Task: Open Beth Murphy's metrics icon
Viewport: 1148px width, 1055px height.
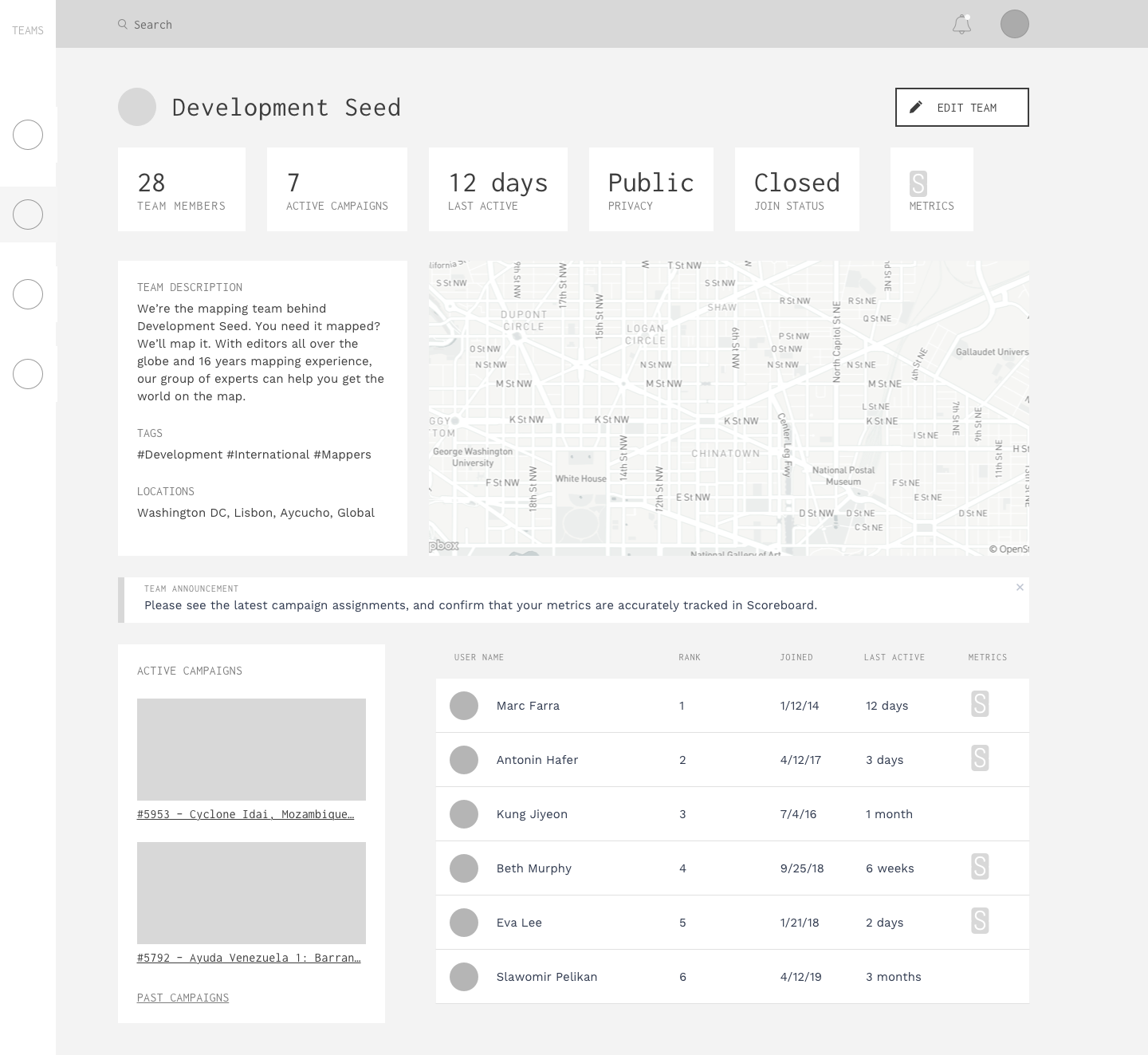Action: 980,868
